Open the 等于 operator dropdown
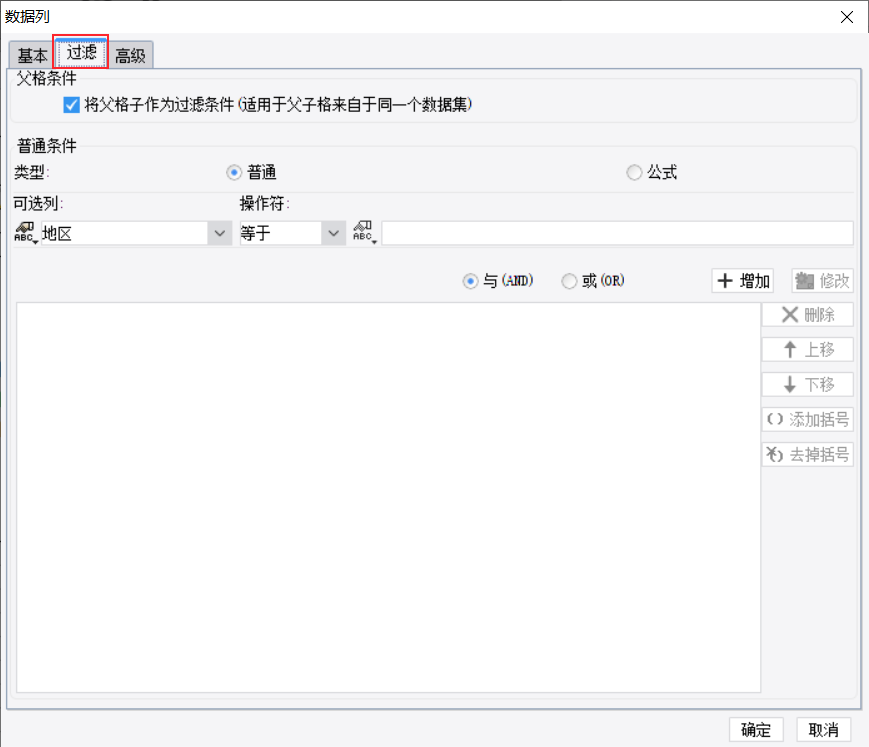869x747 pixels. click(x=333, y=233)
